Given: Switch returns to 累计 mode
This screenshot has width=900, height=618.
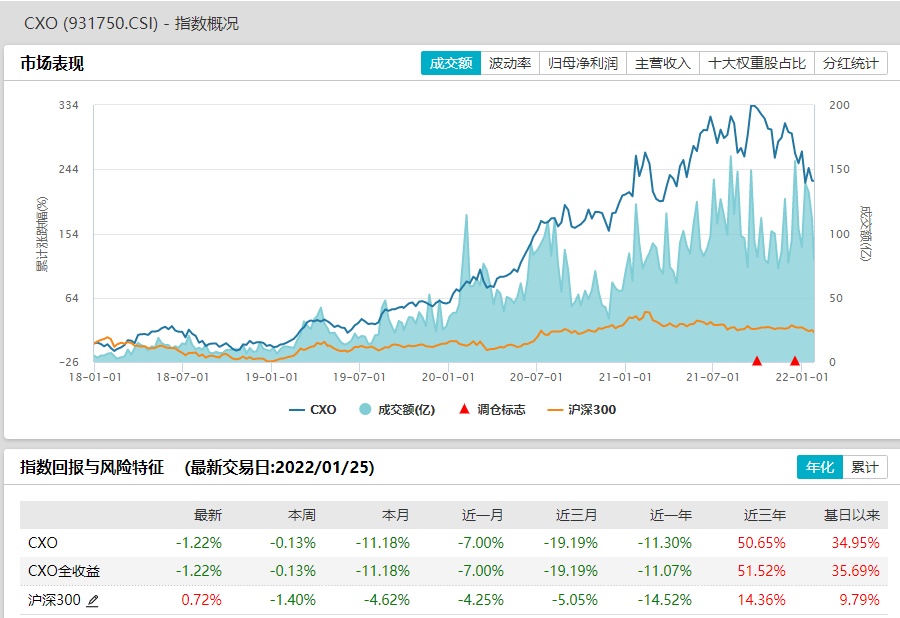Looking at the screenshot, I should [864, 467].
